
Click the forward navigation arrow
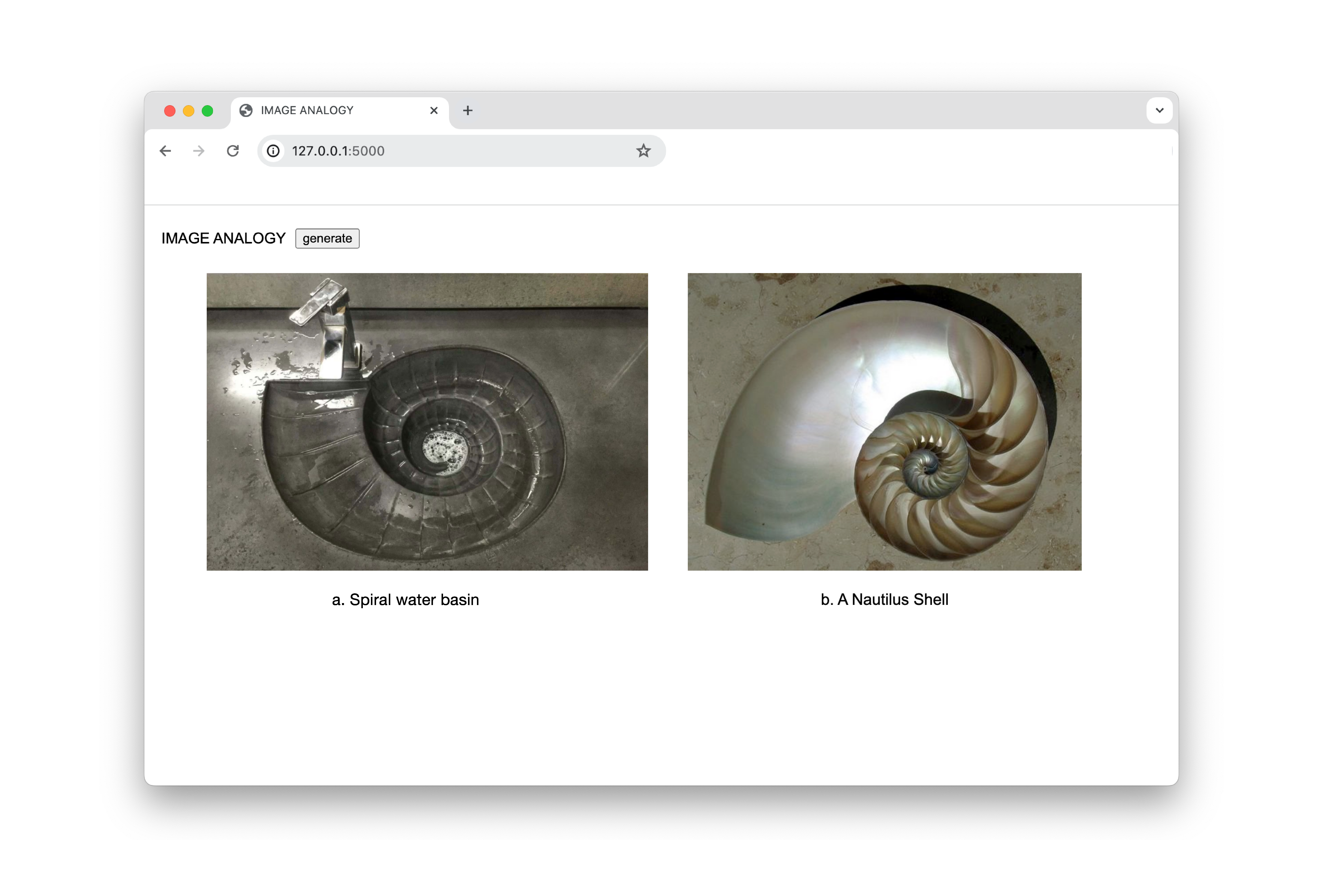[199, 151]
